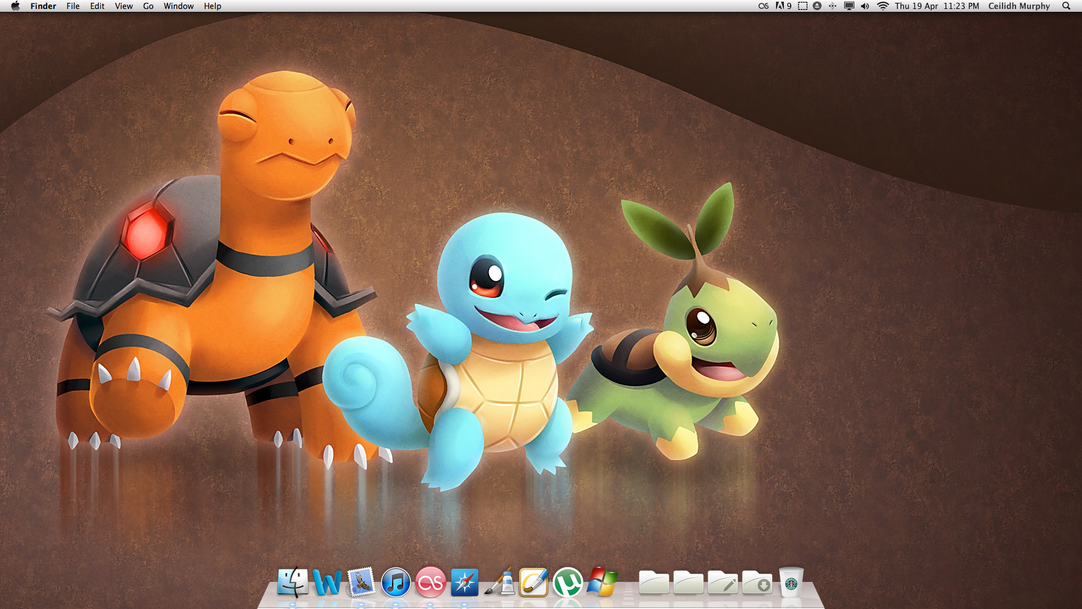Open the Apple menu
The image size is (1082, 609).
click(x=15, y=6)
